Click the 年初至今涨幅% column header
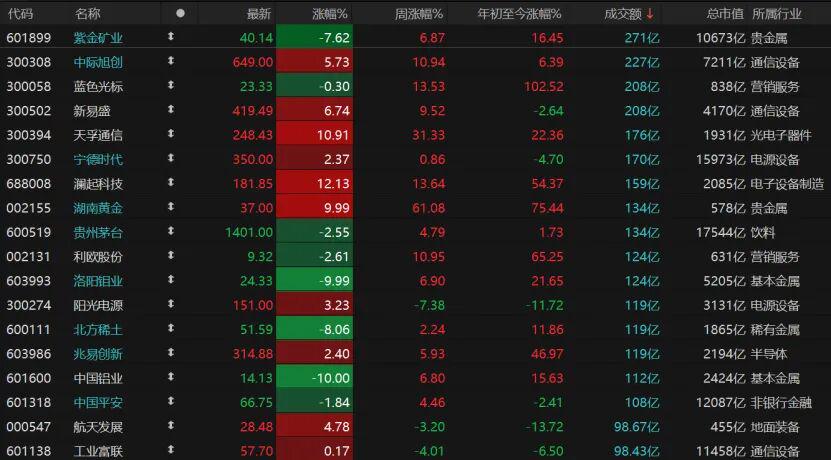This screenshot has width=831, height=460. 519,13
